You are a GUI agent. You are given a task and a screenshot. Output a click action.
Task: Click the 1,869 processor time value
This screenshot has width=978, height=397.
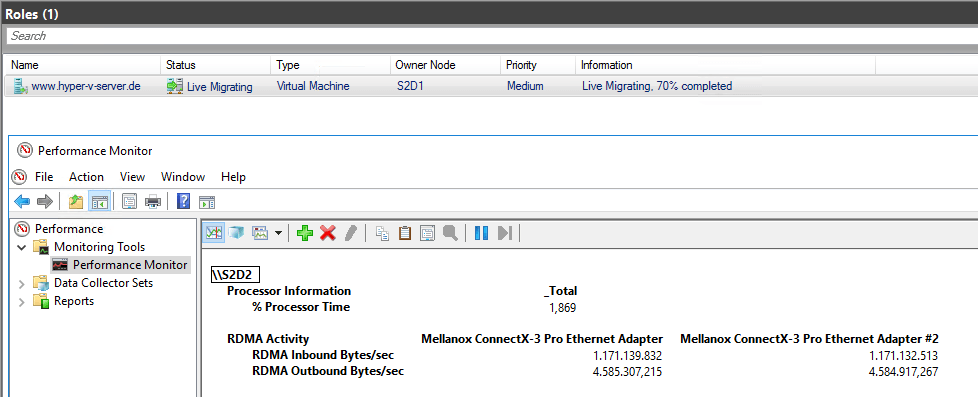[562, 307]
